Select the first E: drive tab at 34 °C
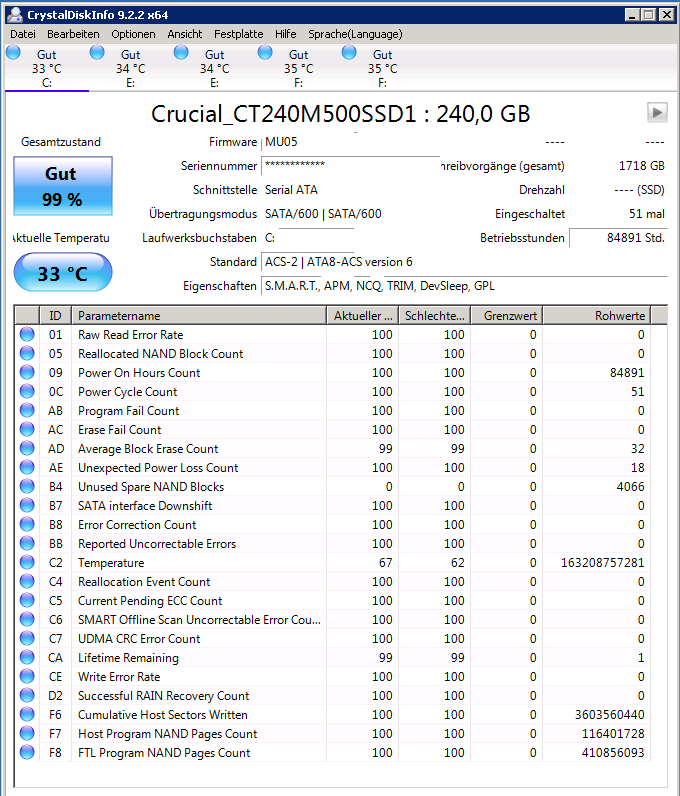Image resolution: width=680 pixels, height=796 pixels. coord(131,68)
